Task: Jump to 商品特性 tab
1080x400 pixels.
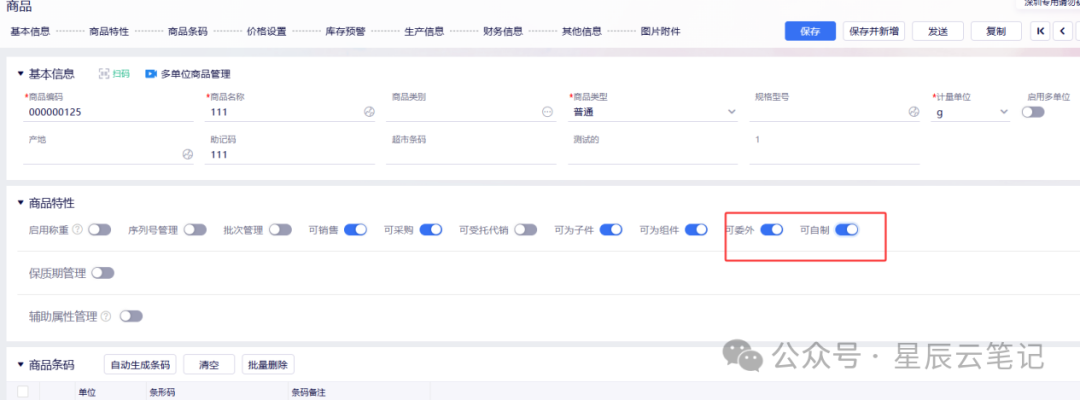Action: pos(109,31)
